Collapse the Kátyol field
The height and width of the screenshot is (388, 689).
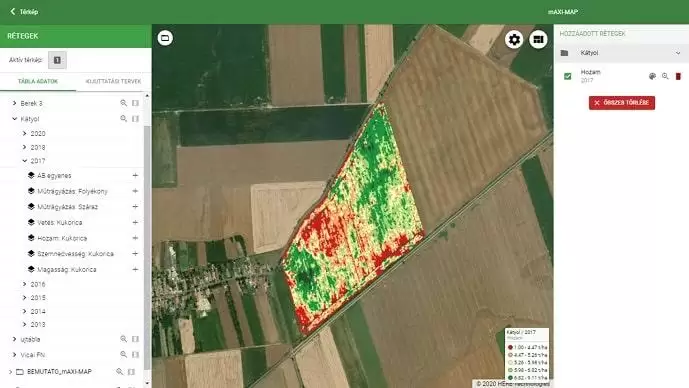[x=15, y=119]
